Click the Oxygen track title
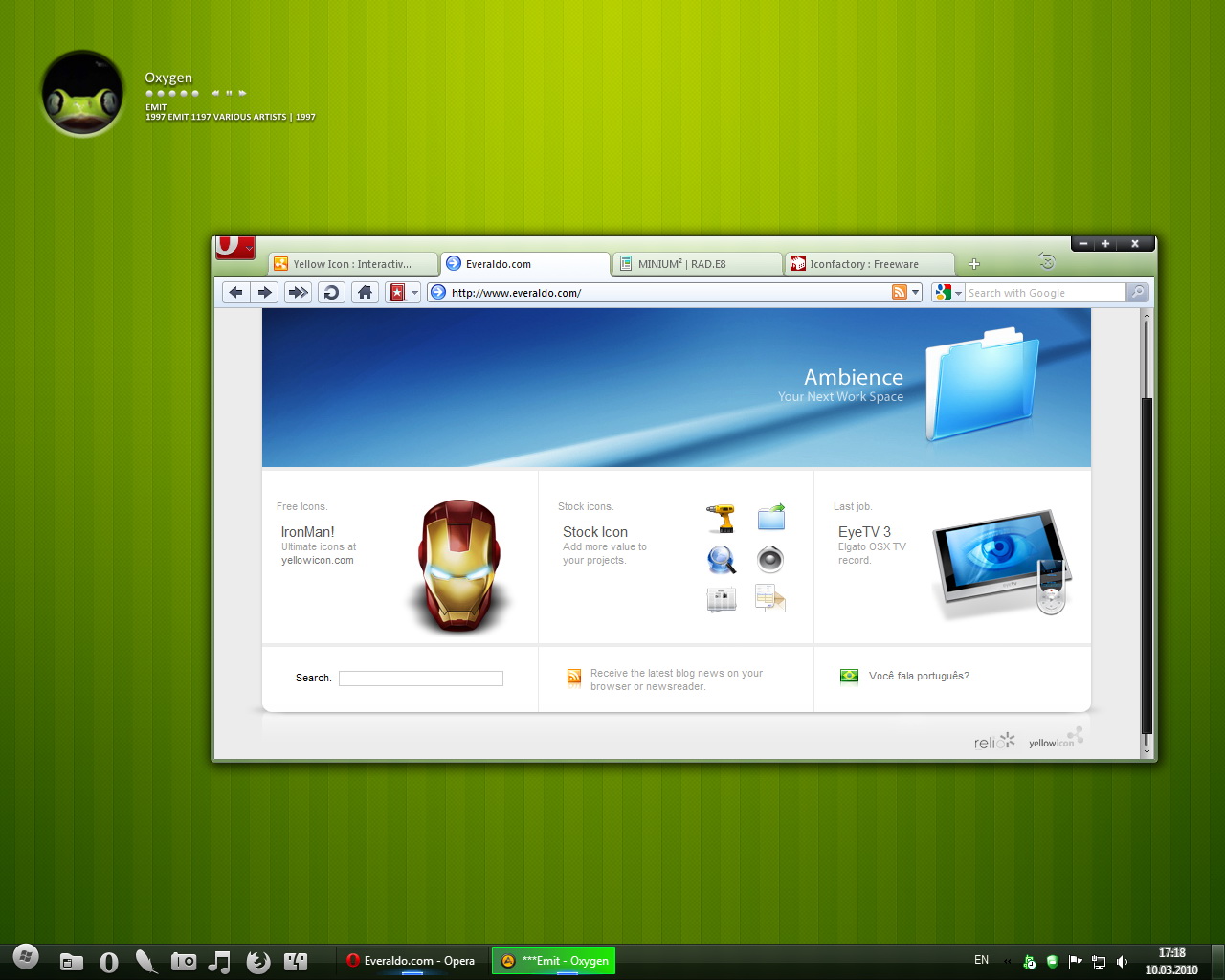Screen dimensions: 1225x980 click(x=168, y=78)
